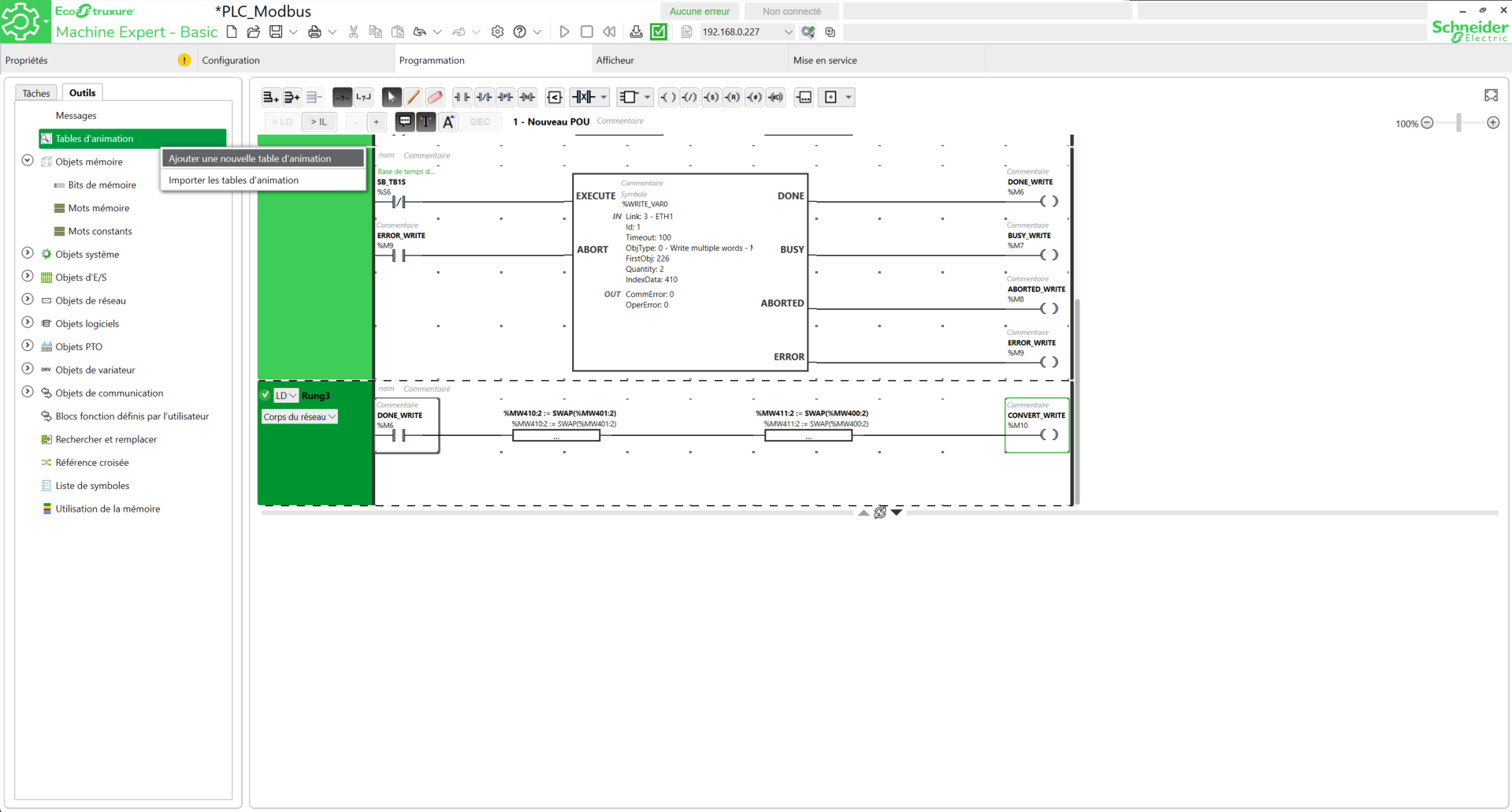This screenshot has width=1512, height=812.
Task: Click the > IL conversion button
Action: [x=318, y=121]
